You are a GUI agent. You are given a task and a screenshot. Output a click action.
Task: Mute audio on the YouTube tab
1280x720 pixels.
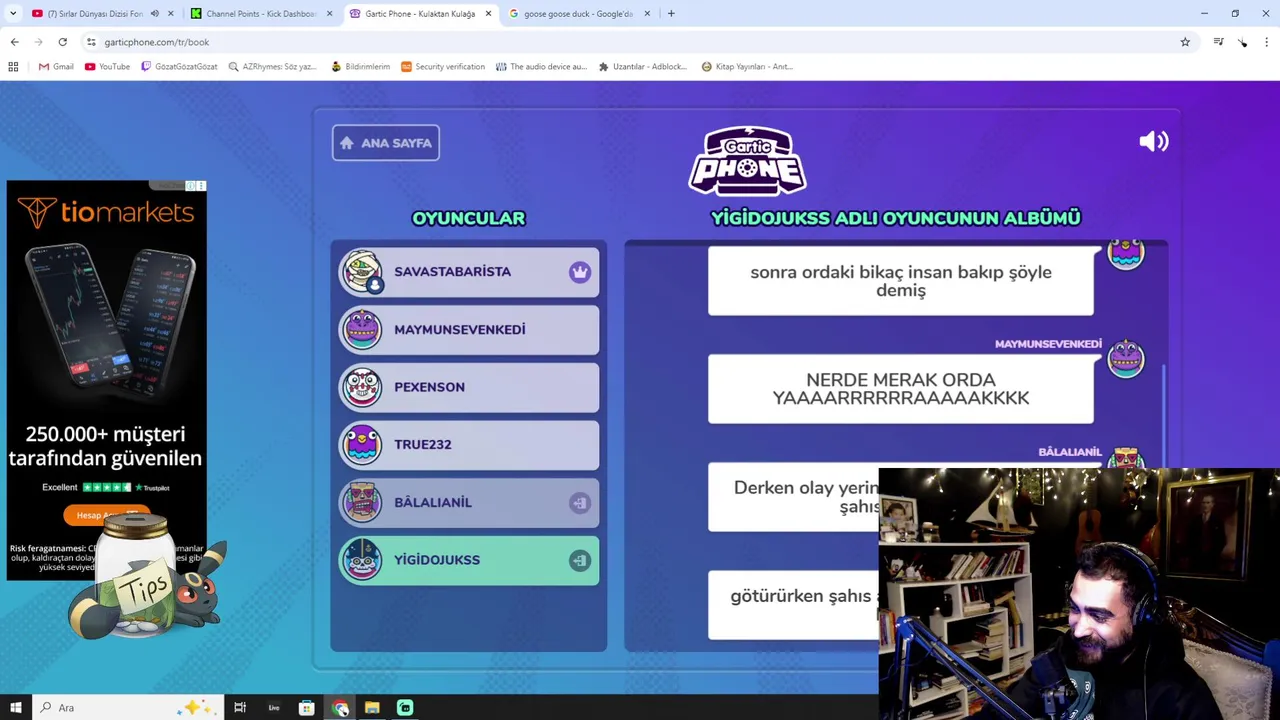155,14
